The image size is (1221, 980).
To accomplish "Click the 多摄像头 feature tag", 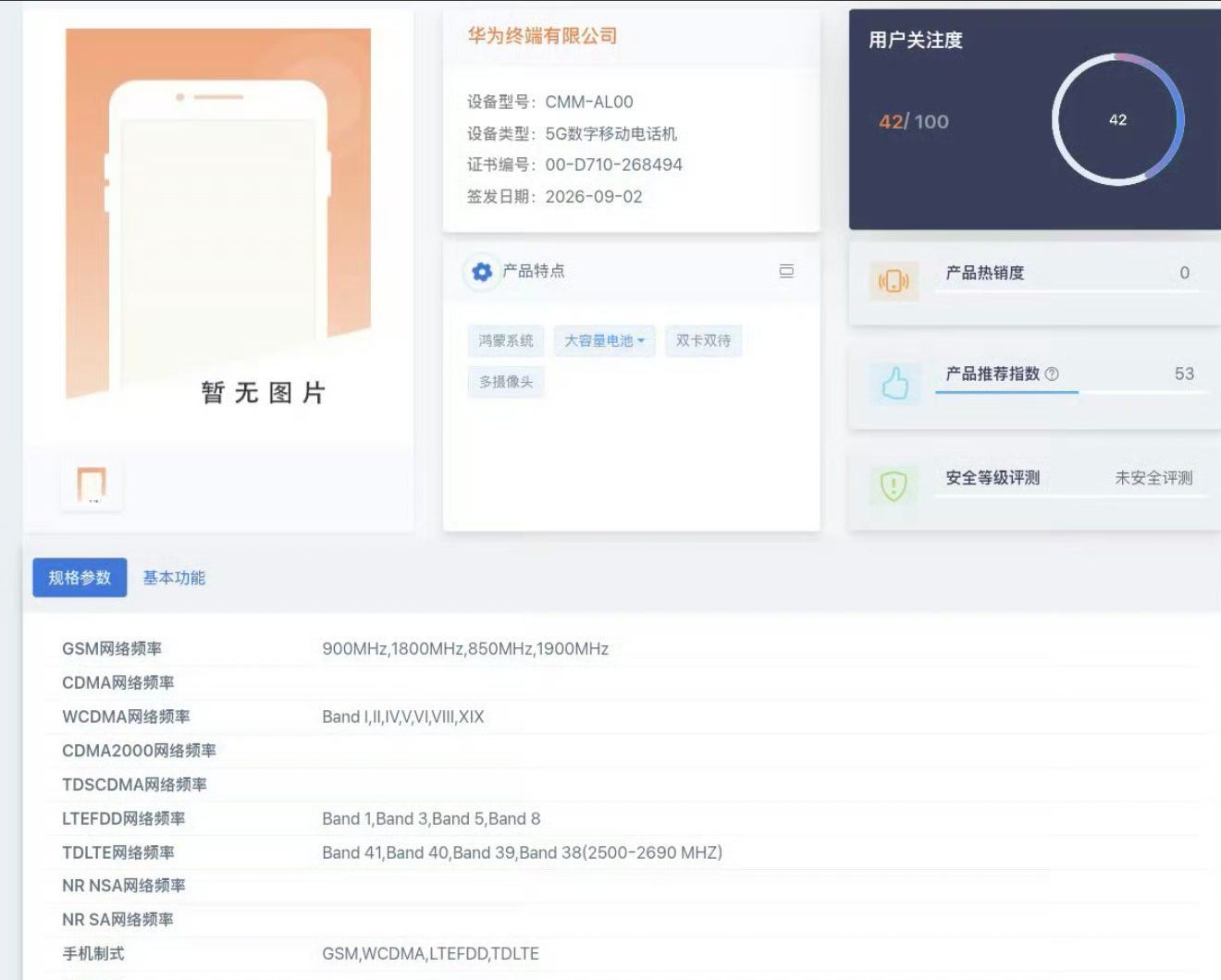I will 506,382.
